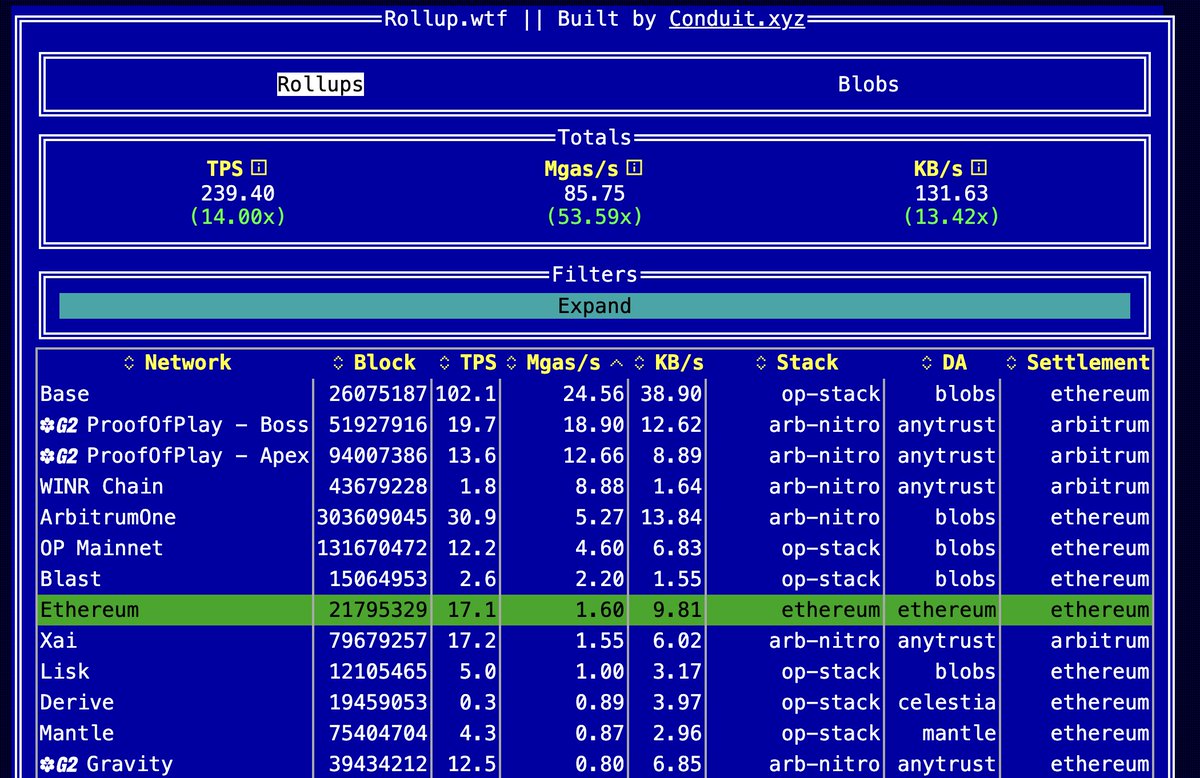
Task: Click the total KB/s value 131.63
Action: [951, 194]
